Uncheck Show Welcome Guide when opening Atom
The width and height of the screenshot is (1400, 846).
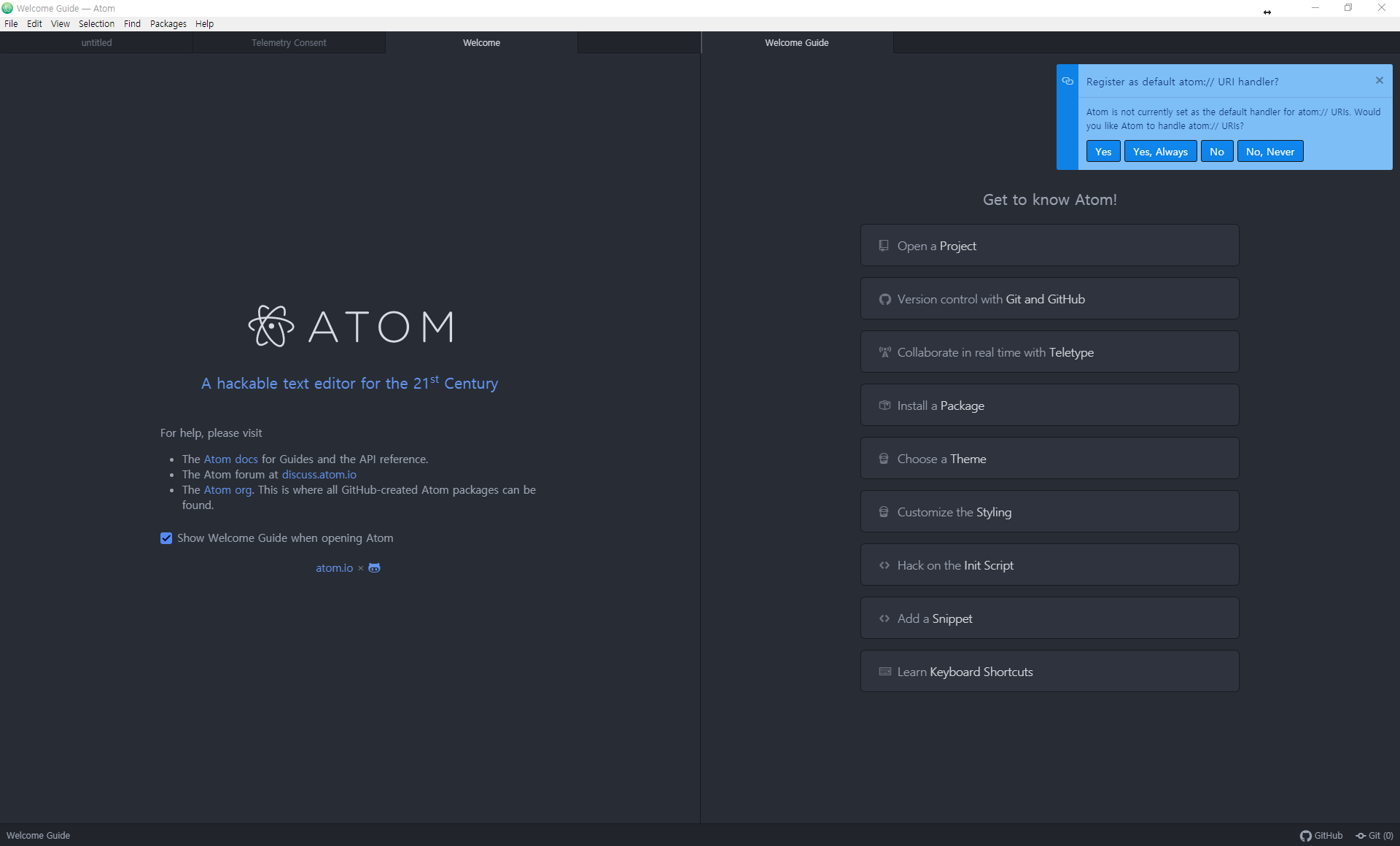[x=166, y=538]
